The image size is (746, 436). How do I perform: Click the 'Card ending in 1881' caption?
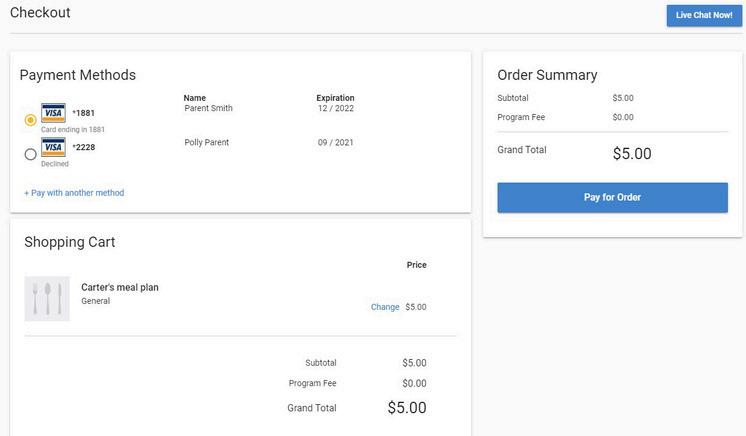[x=73, y=130]
